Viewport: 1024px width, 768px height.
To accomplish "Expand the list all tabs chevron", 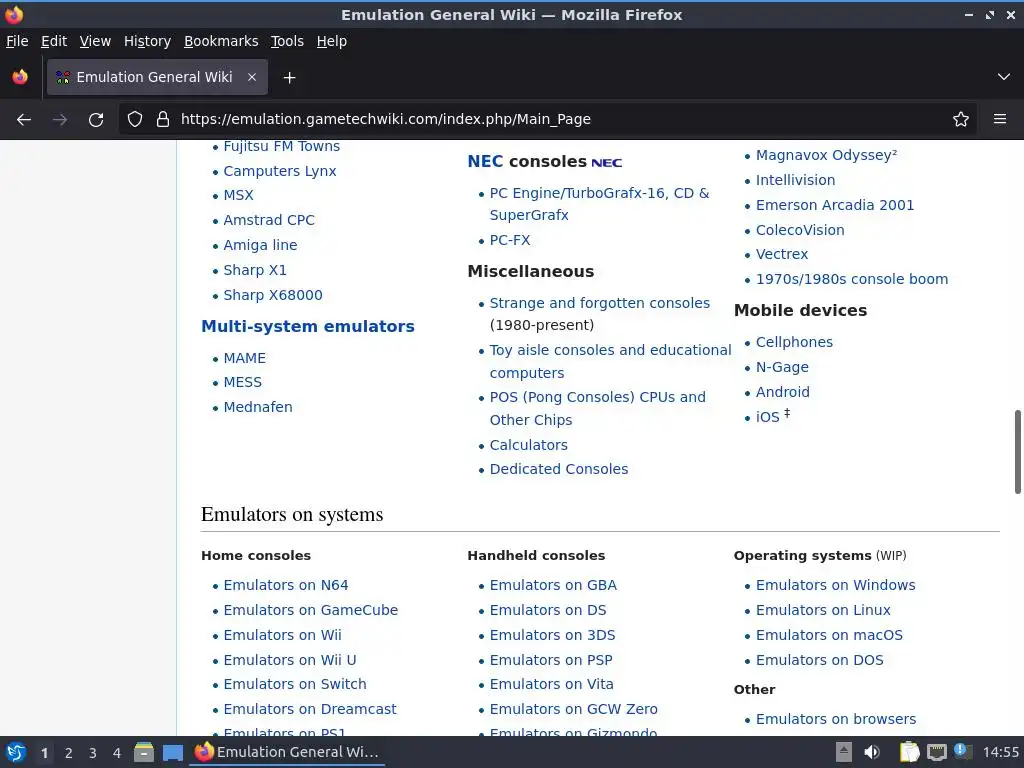I will pos(1004,77).
